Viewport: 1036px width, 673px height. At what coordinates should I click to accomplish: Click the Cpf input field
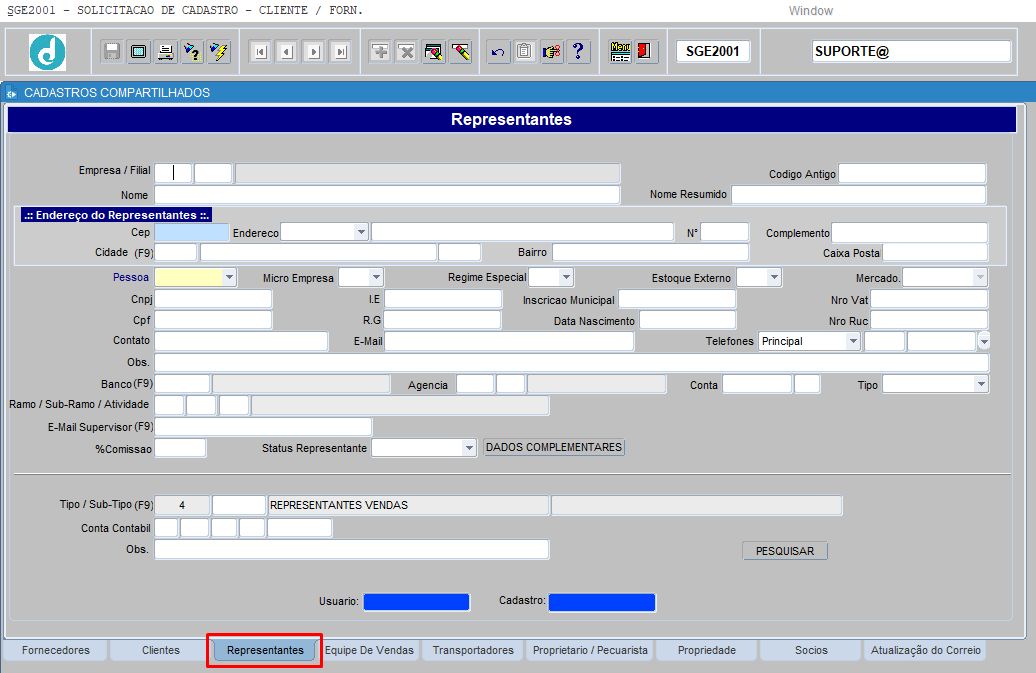click(x=213, y=320)
